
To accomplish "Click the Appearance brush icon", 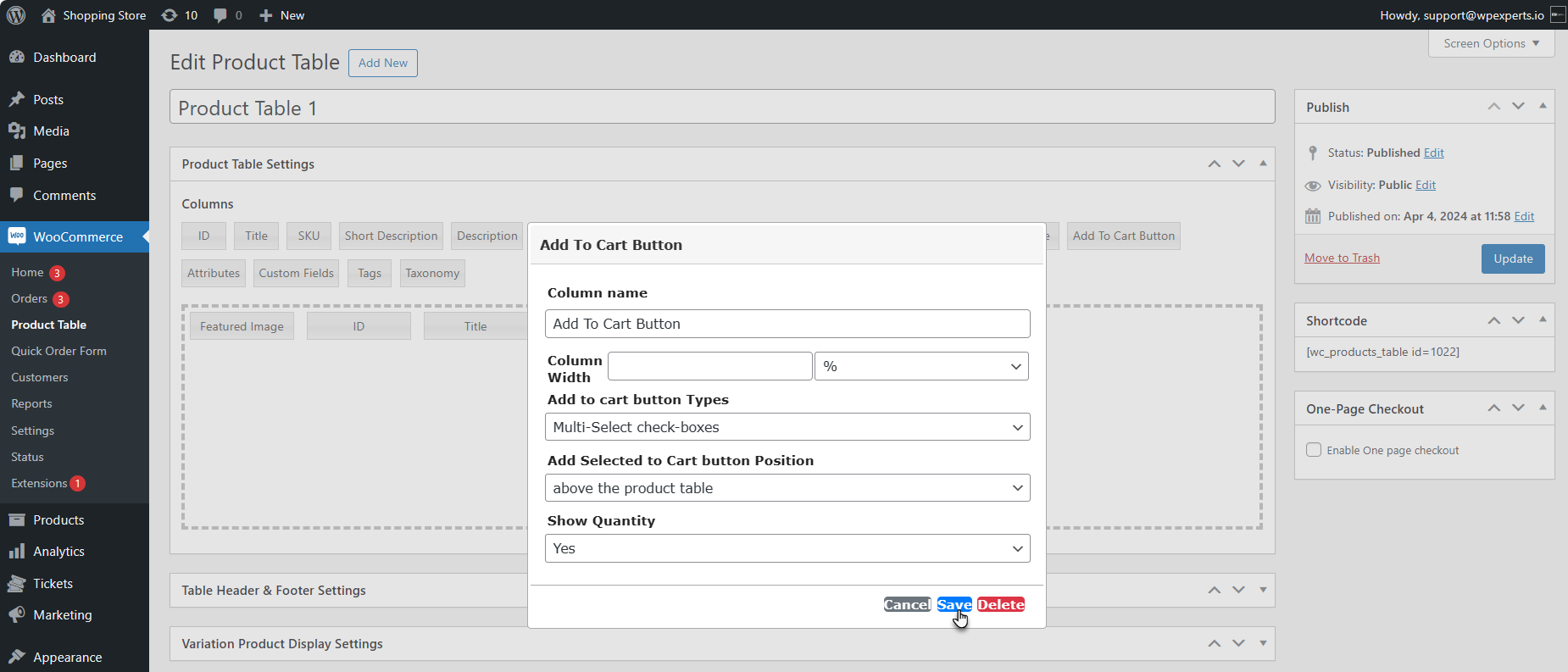I will point(17,658).
